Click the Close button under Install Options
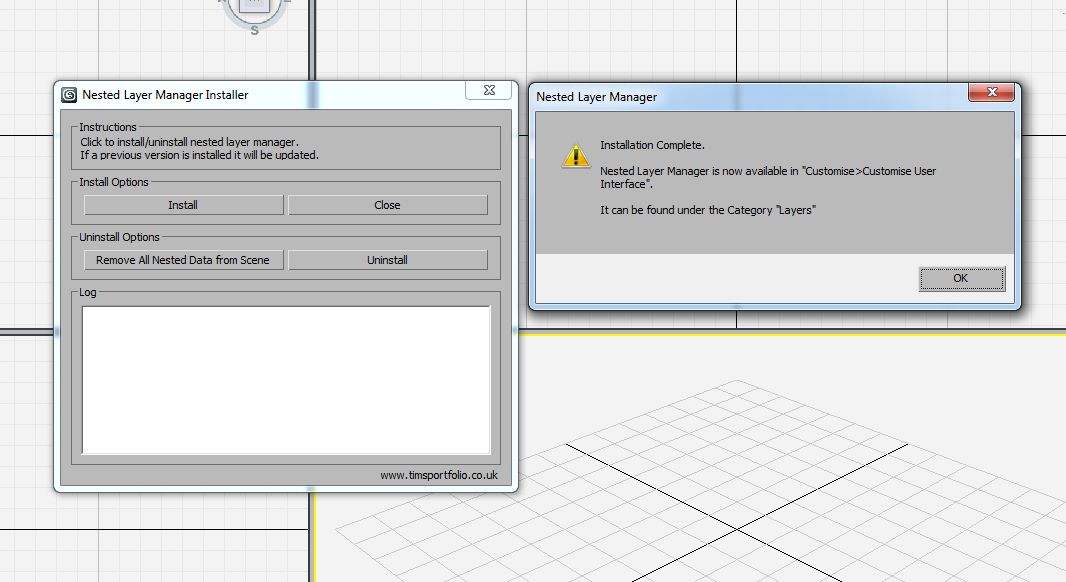The width and height of the screenshot is (1066, 582). click(x=387, y=204)
